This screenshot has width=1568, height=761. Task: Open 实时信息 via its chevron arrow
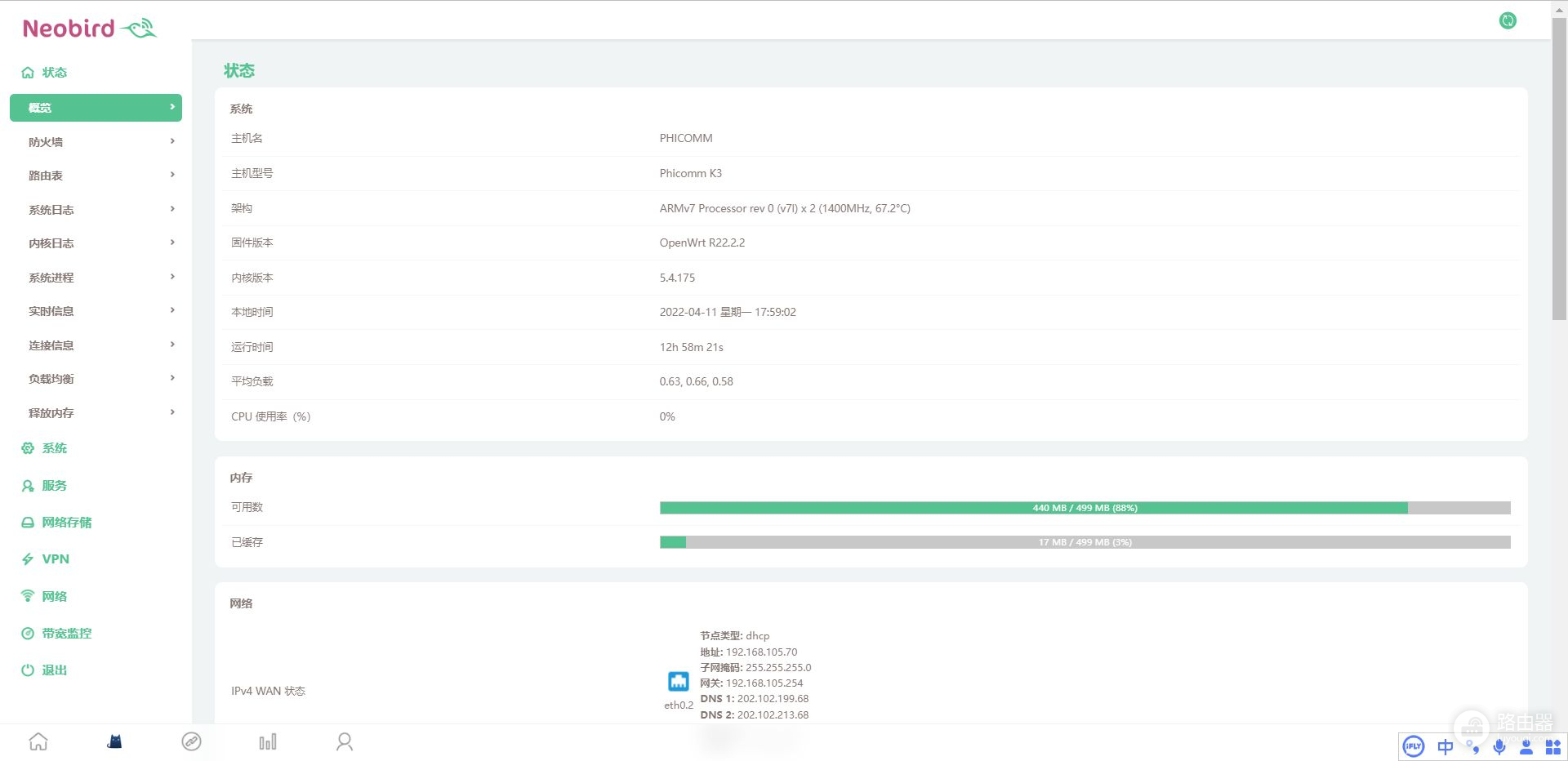coord(172,310)
